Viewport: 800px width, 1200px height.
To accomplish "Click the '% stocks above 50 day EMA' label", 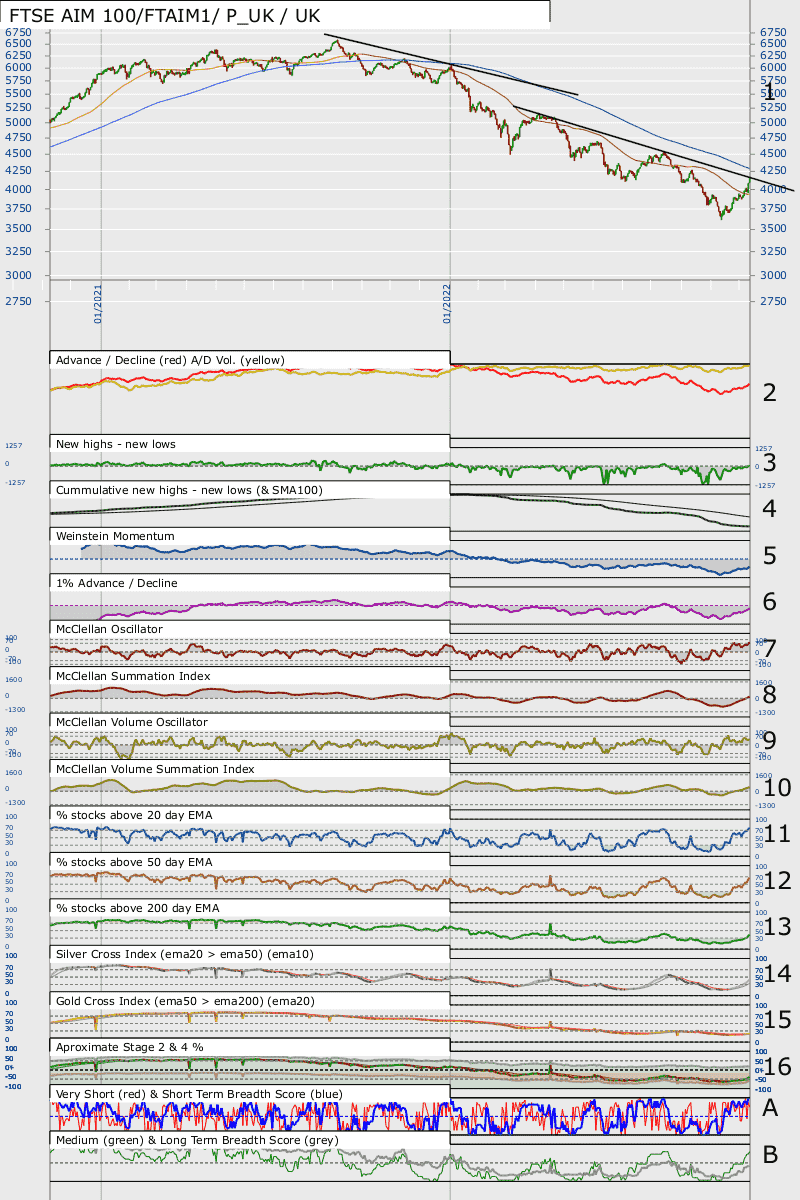I will click(x=134, y=861).
